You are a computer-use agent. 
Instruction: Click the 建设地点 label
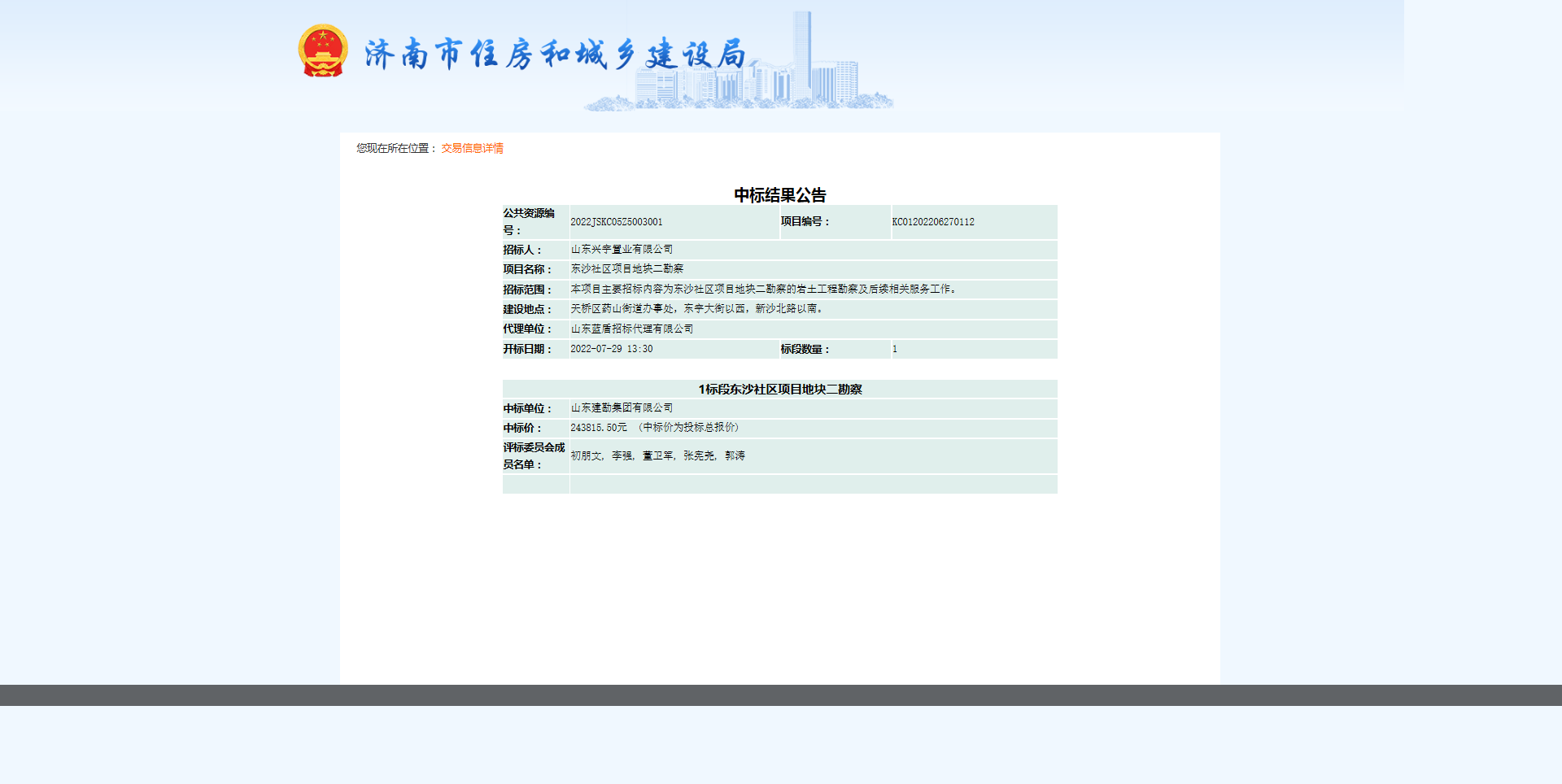[527, 309]
